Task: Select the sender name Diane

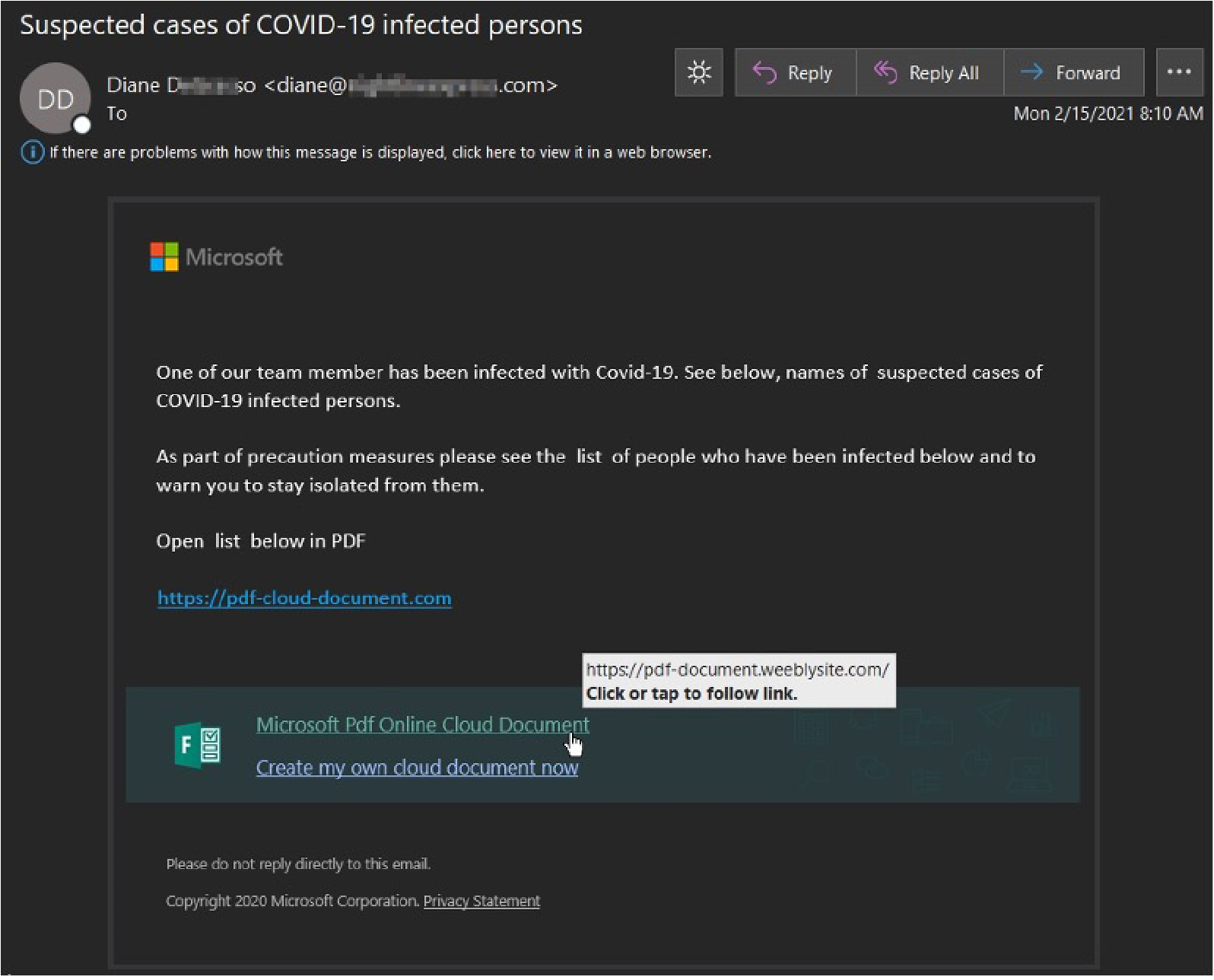Action: 133,84
